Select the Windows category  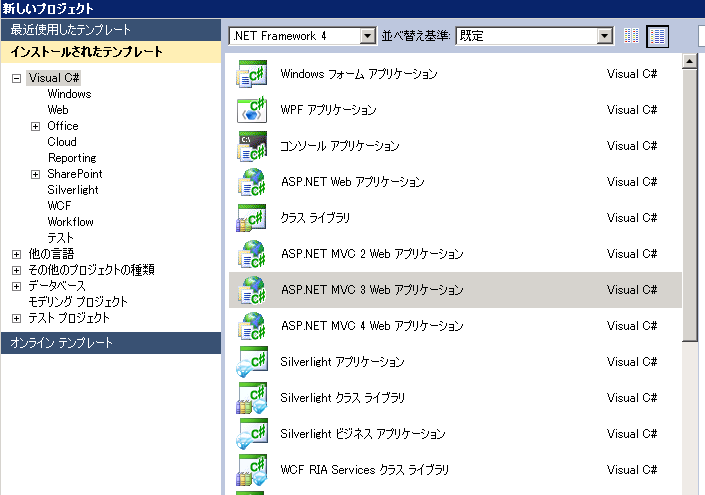(69, 94)
